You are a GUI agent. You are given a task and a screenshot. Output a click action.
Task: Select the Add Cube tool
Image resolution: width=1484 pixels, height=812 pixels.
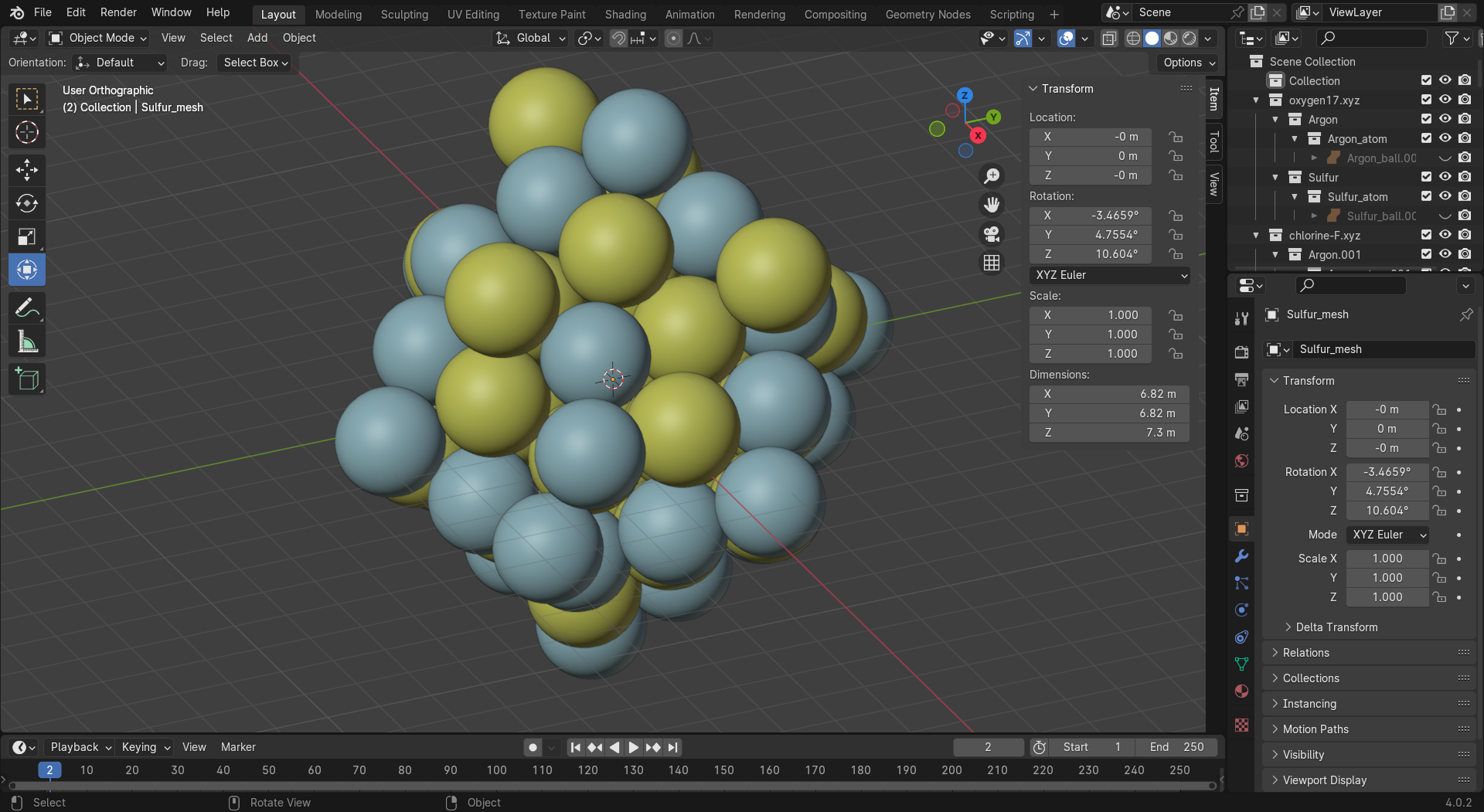(27, 379)
